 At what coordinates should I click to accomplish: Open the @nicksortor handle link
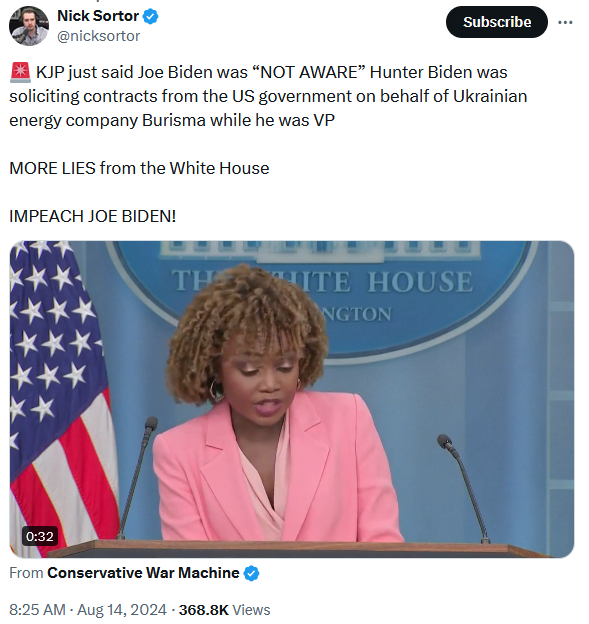[98, 36]
